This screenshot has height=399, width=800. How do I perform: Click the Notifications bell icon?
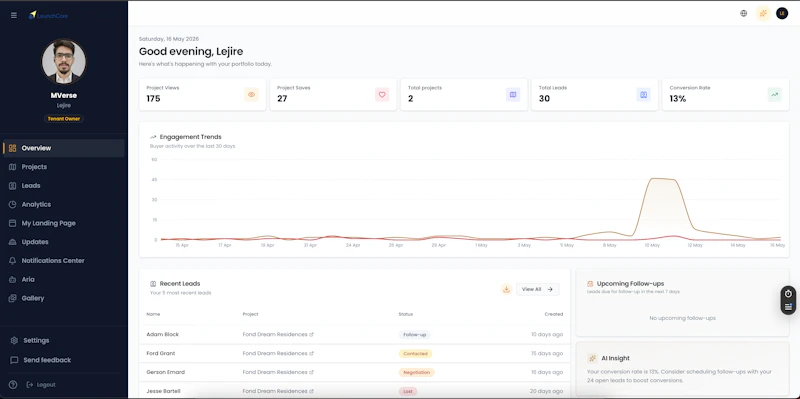tap(12, 260)
